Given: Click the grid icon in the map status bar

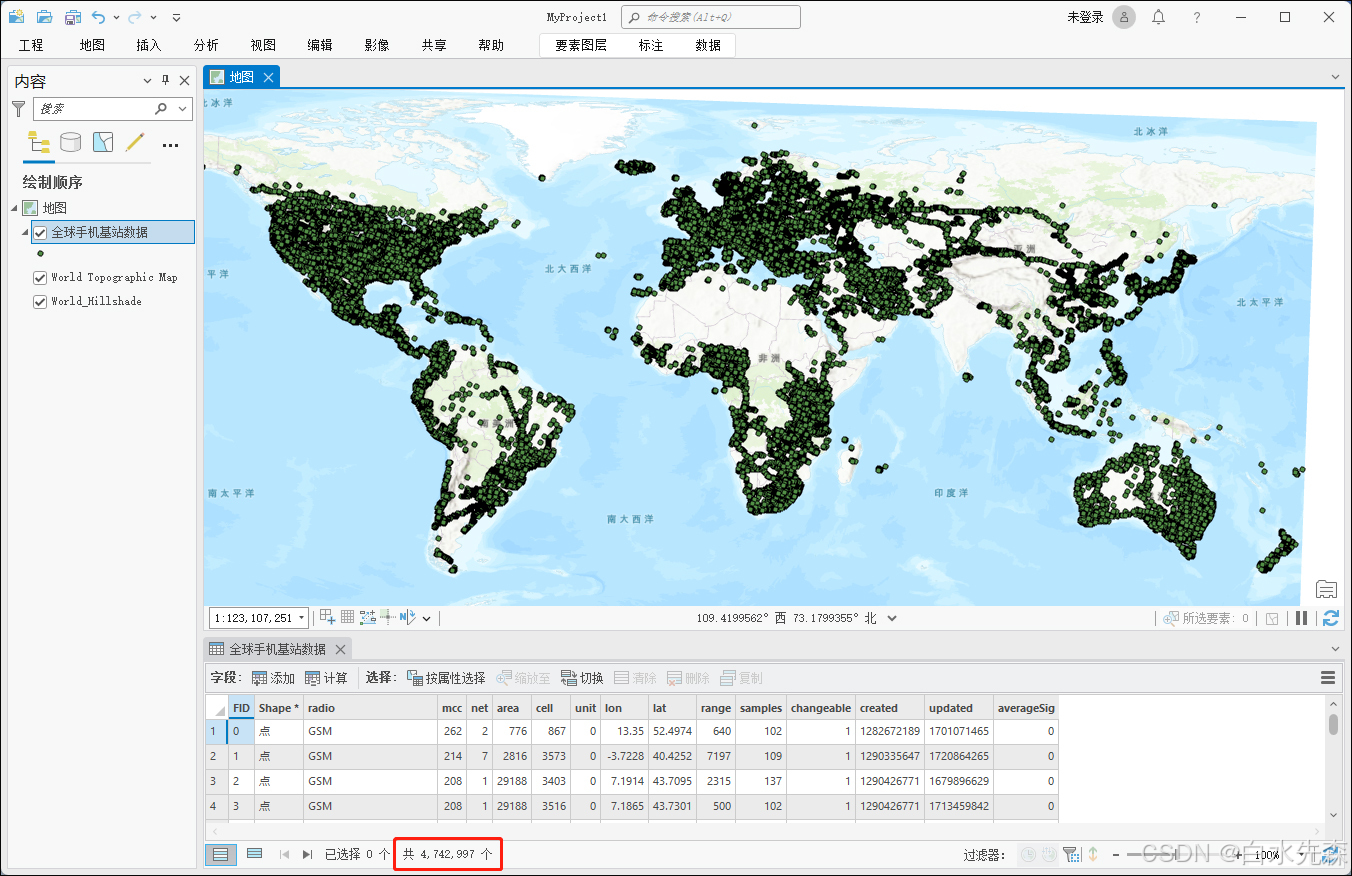Looking at the screenshot, I should (x=348, y=618).
